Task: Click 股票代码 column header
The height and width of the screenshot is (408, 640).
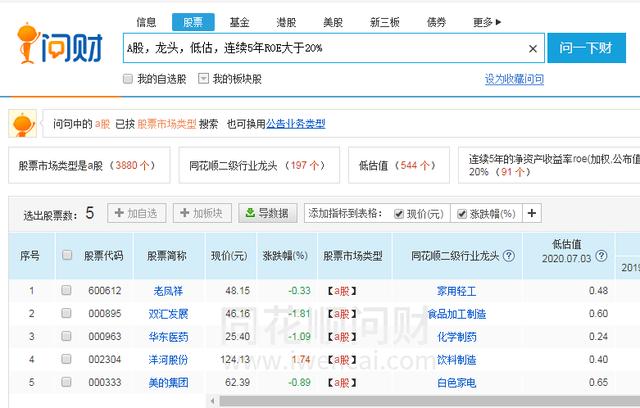Action: [104, 256]
